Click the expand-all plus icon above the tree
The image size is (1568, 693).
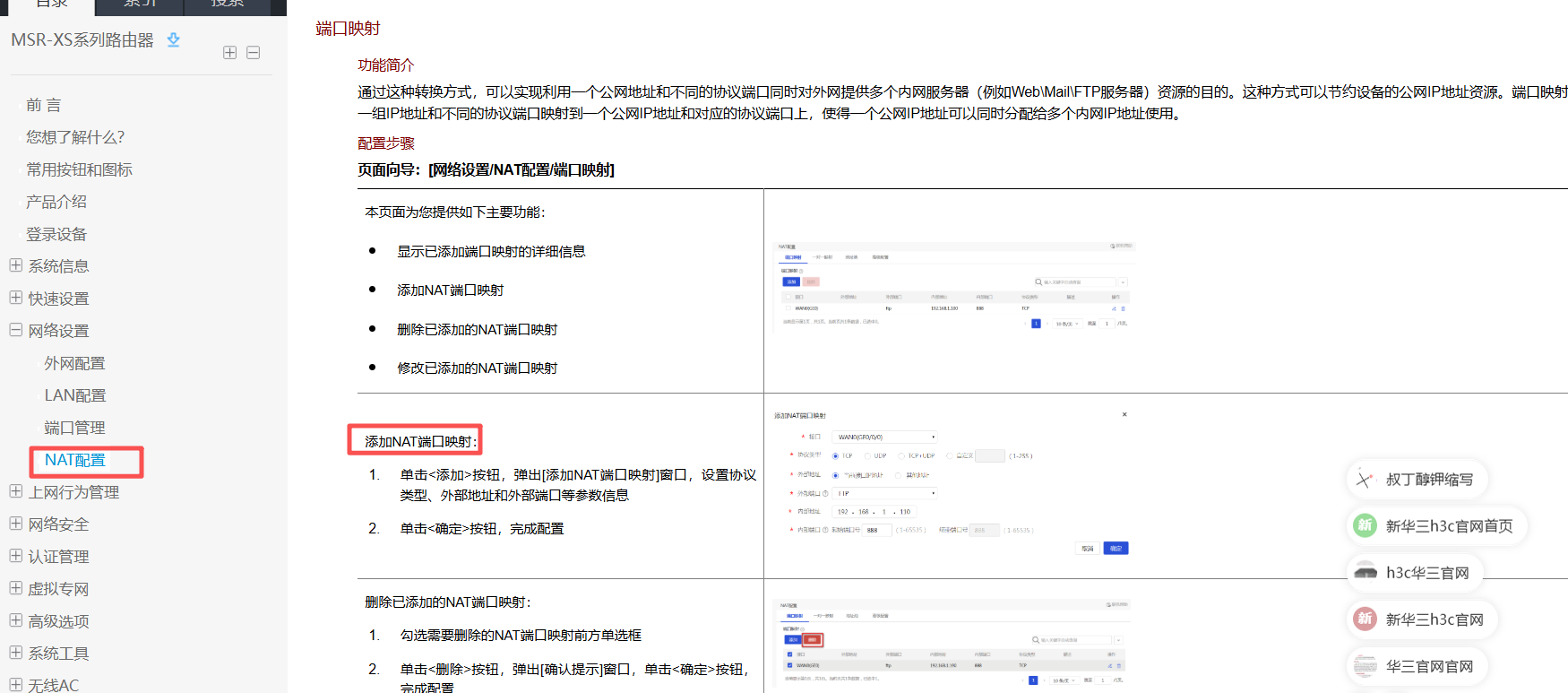[230, 53]
